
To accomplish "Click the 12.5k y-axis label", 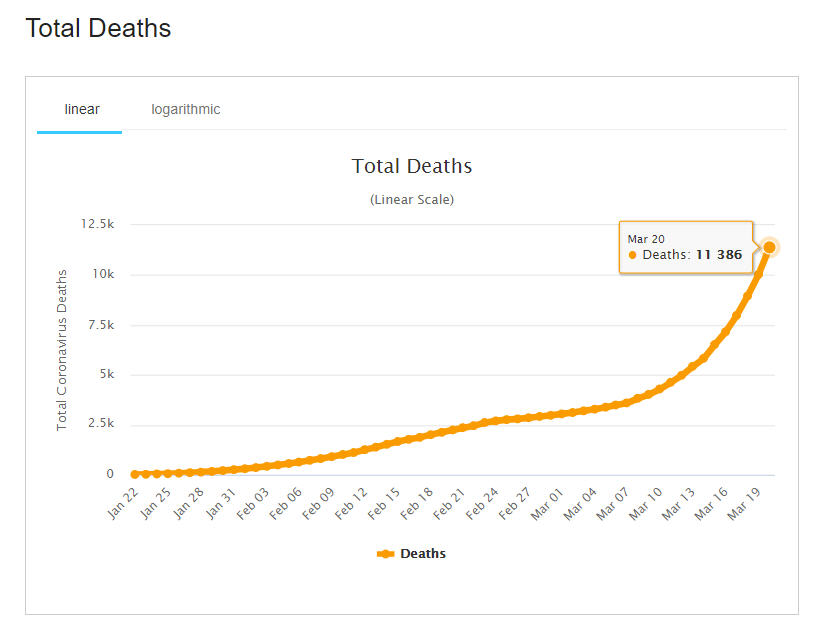I will pyautogui.click(x=97, y=224).
